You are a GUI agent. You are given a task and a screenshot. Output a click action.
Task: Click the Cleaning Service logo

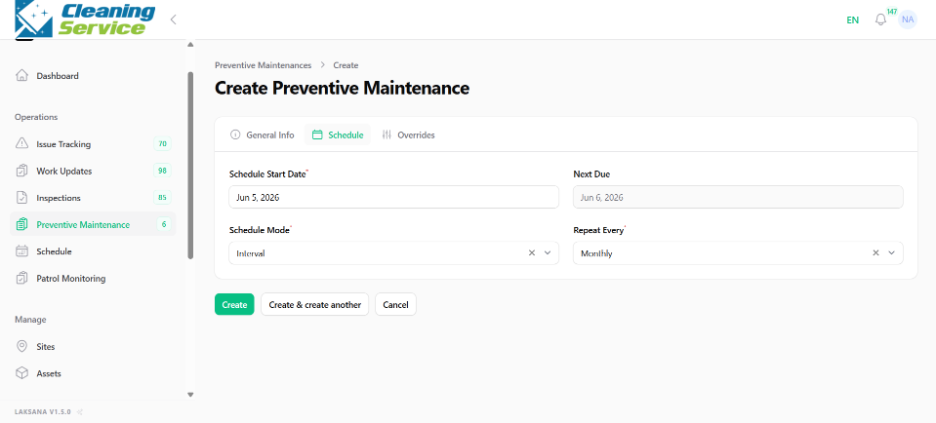coord(85,18)
